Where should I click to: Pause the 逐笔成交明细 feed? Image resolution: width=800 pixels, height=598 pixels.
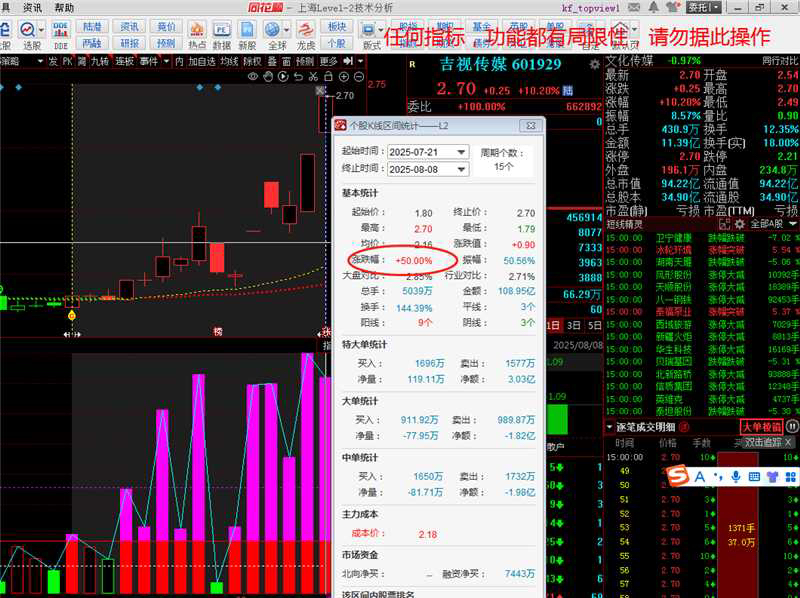791,427
